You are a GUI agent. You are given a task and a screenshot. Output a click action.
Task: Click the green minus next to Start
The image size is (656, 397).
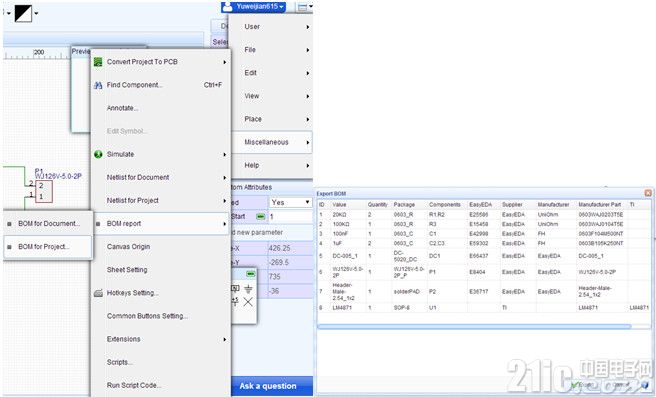tap(260, 217)
